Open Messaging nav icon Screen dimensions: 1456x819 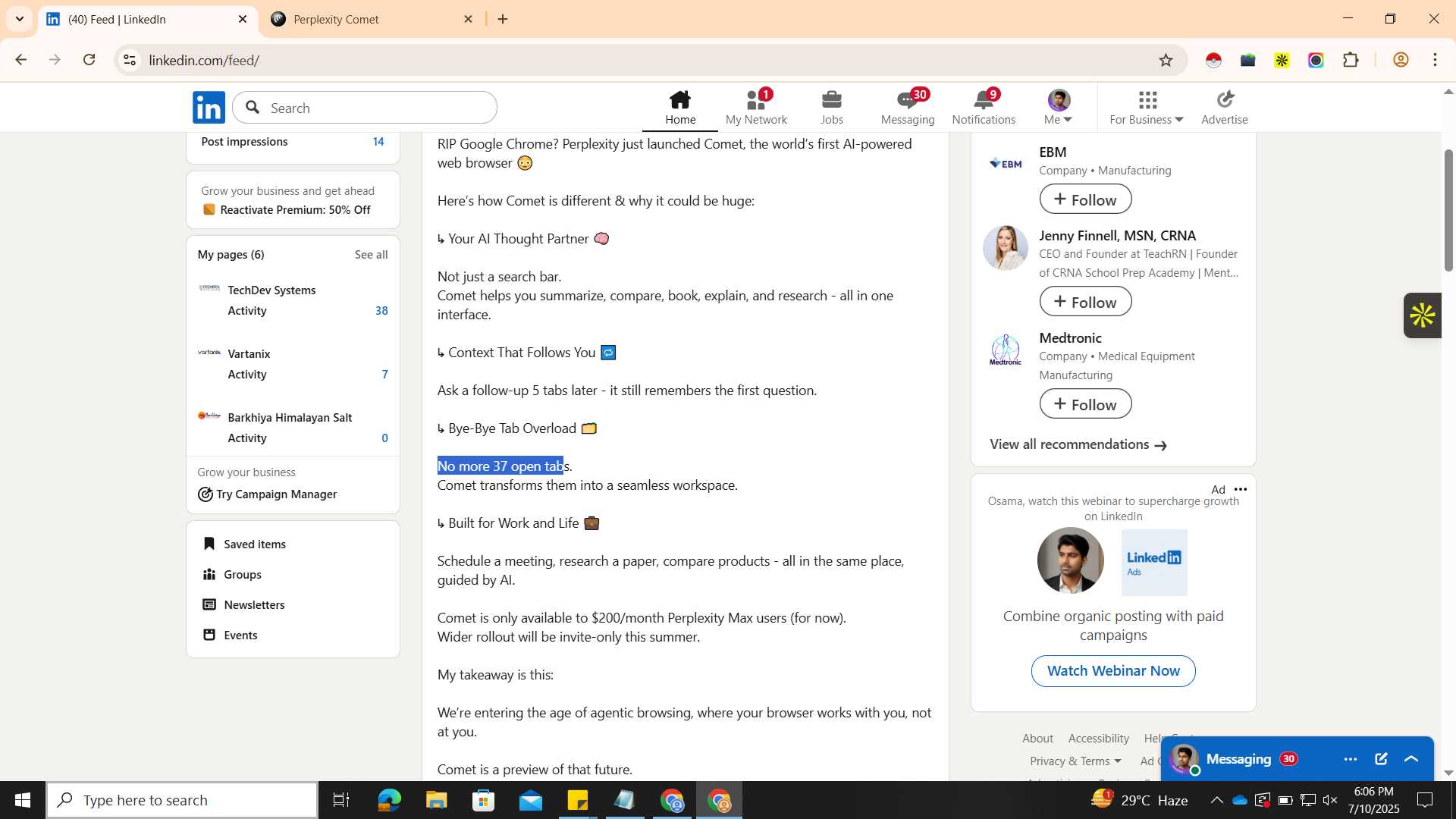click(908, 108)
